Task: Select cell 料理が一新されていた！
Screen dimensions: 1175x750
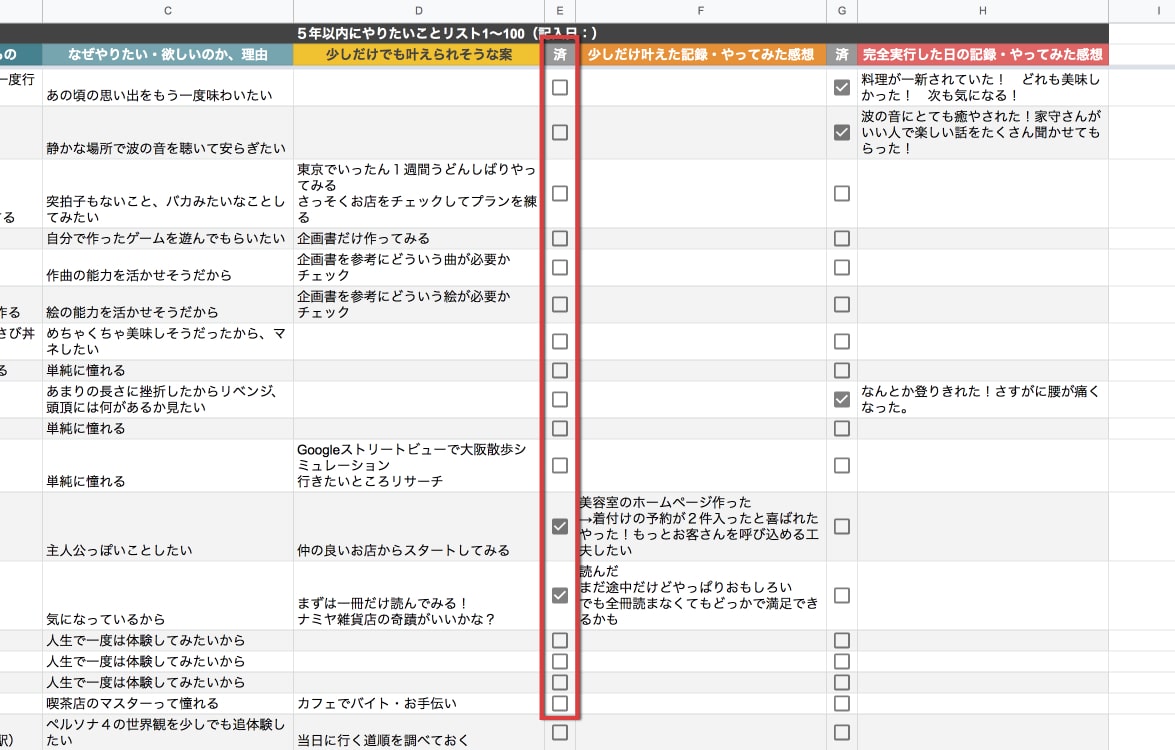Action: point(982,87)
